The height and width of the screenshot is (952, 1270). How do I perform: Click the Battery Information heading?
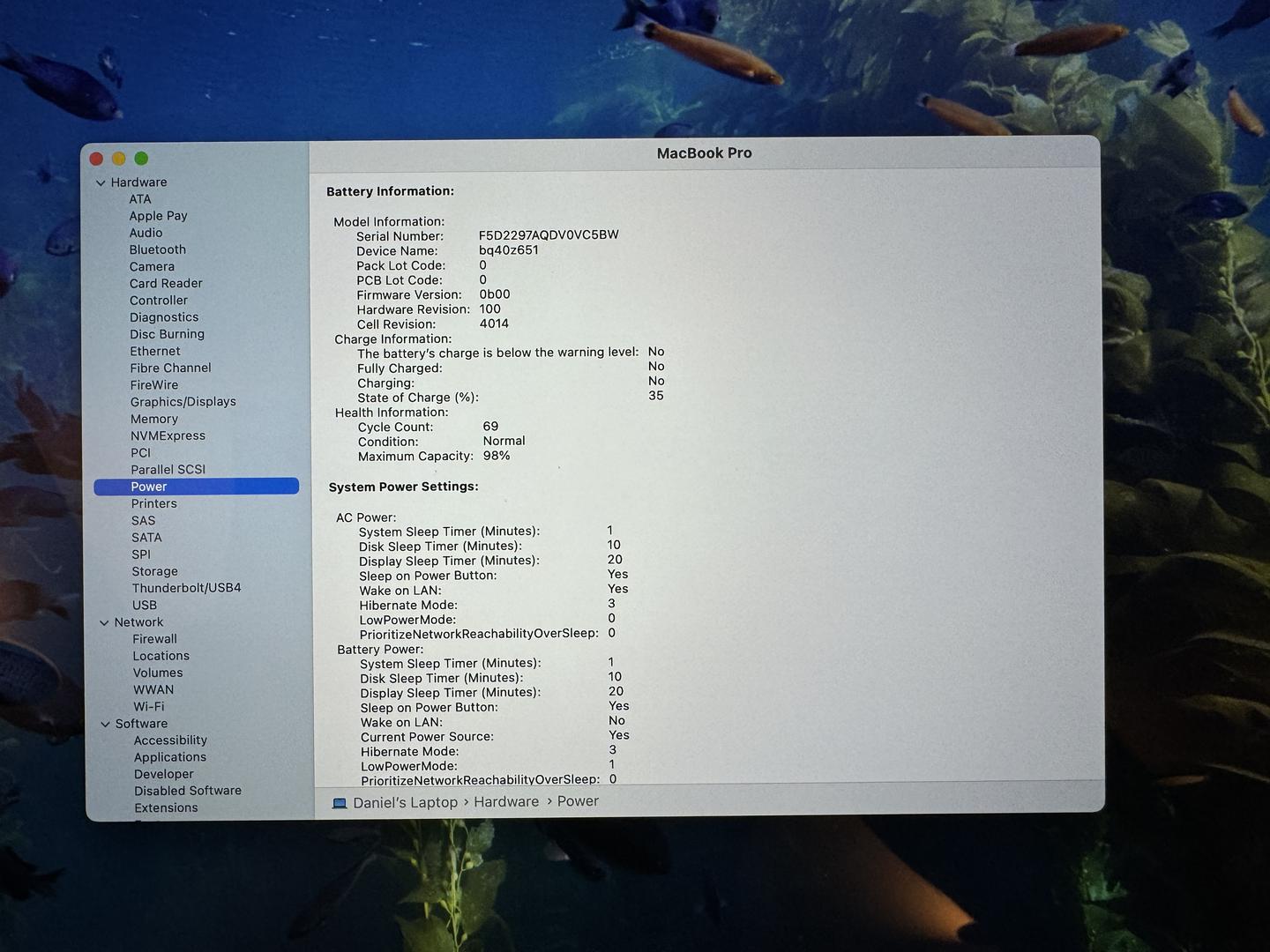coord(390,191)
